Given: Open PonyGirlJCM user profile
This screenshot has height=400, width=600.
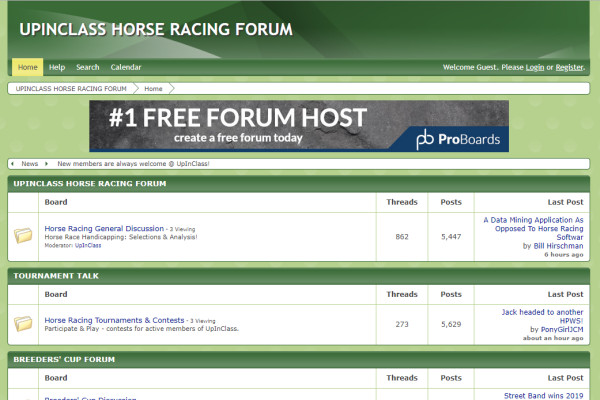Looking at the screenshot, I should 562,330.
